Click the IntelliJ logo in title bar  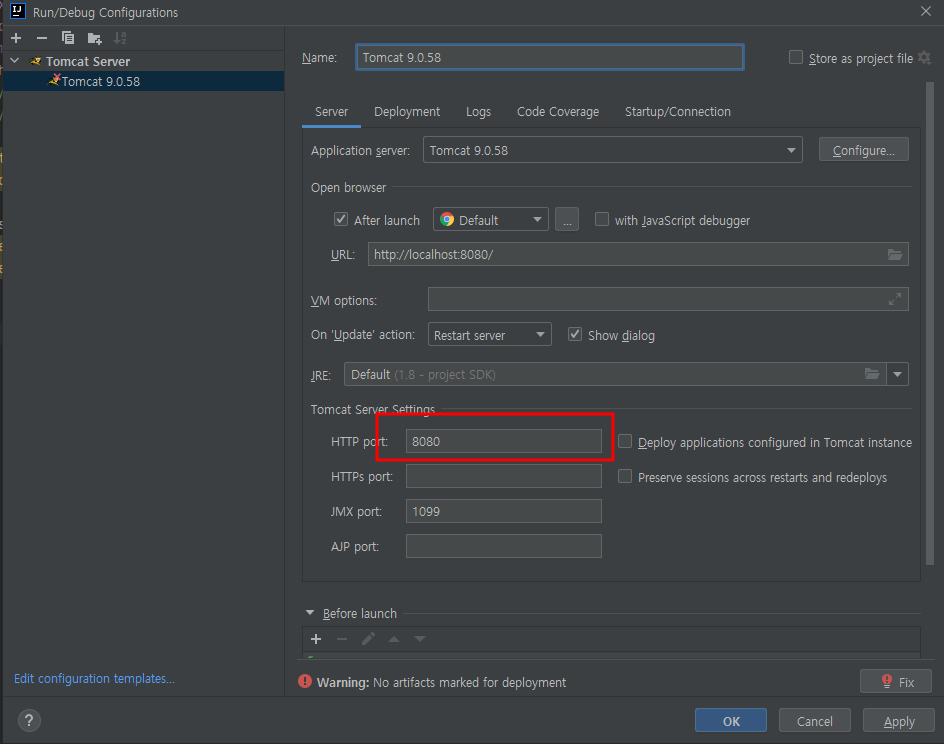point(17,11)
